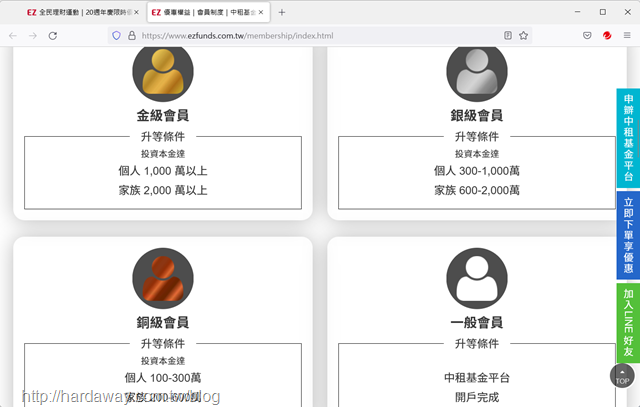Select the 領專權益 會員制度 tab
Viewport: 640px width, 407px height.
208,12
